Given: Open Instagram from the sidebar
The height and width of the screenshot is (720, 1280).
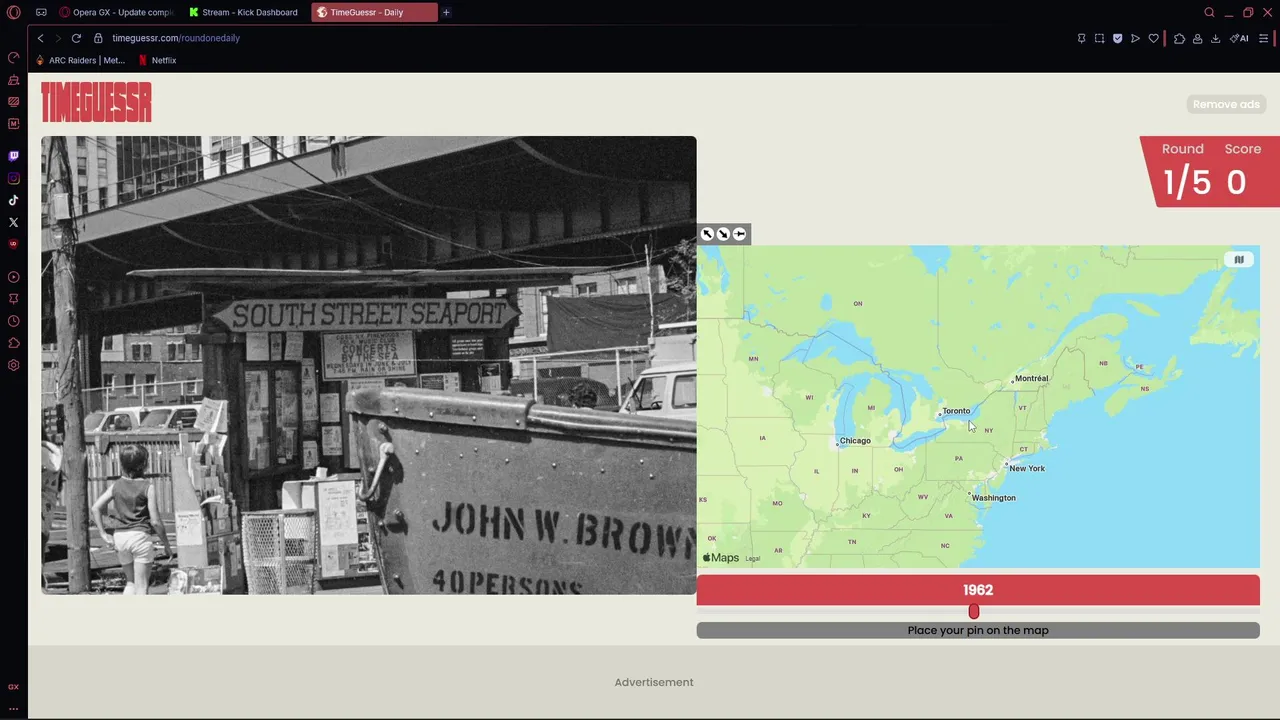Looking at the screenshot, I should tap(13, 178).
